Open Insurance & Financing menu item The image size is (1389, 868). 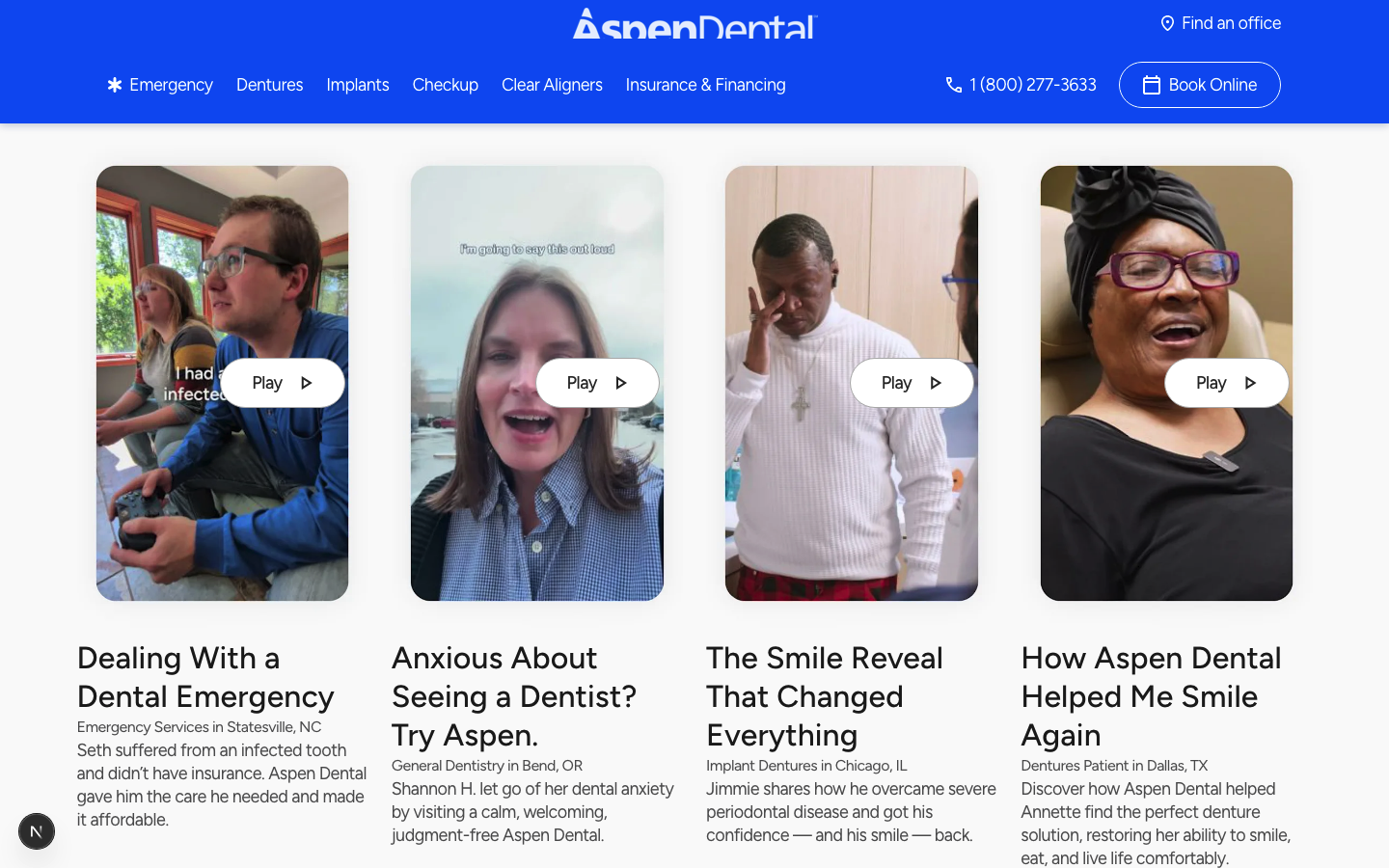pos(706,85)
